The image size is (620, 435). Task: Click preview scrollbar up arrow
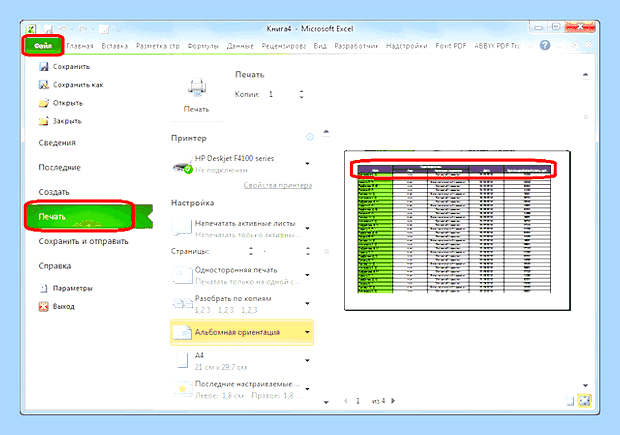point(586,75)
